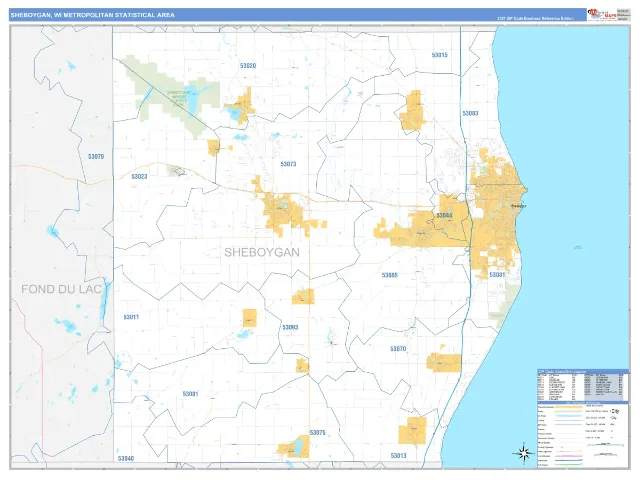Select ZIP code label 53073
Screen dimensions: 640x480
288,164
